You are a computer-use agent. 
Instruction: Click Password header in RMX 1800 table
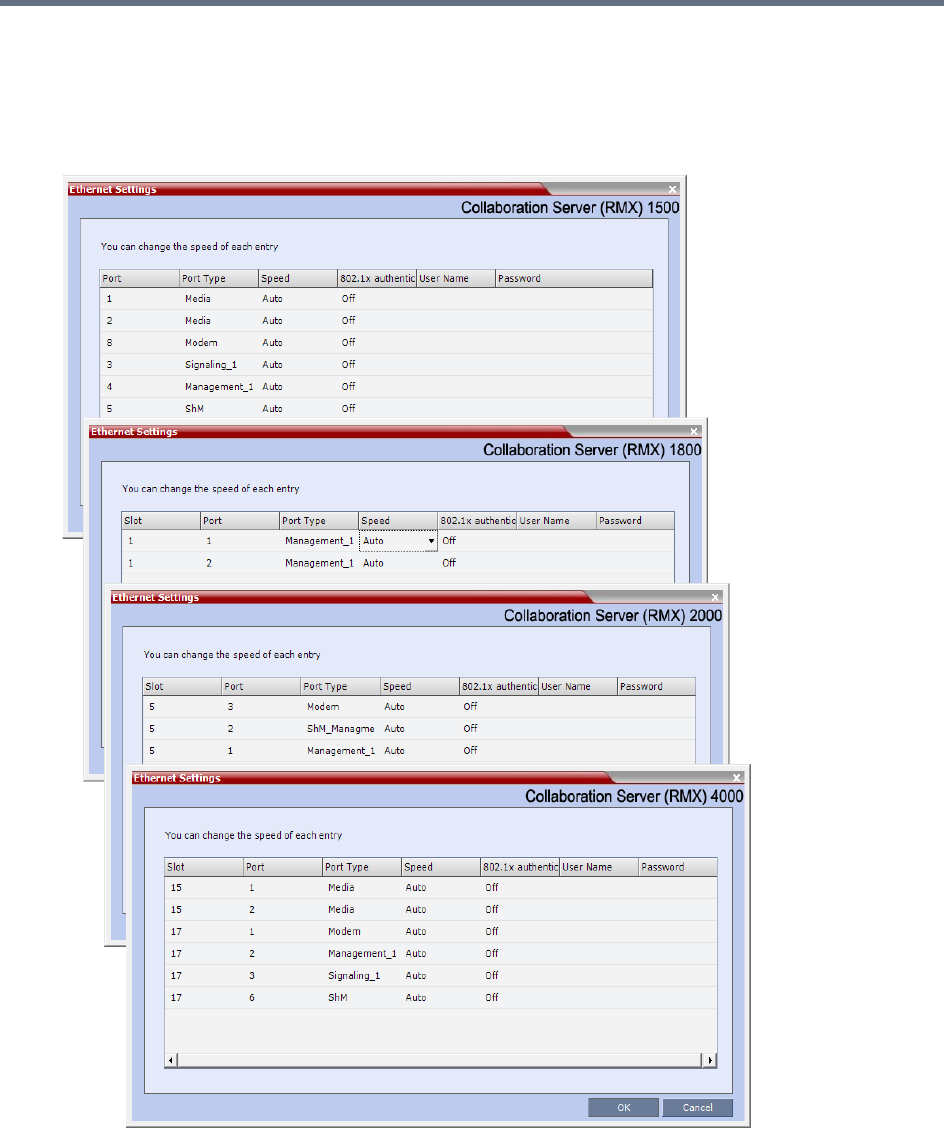tap(636, 521)
